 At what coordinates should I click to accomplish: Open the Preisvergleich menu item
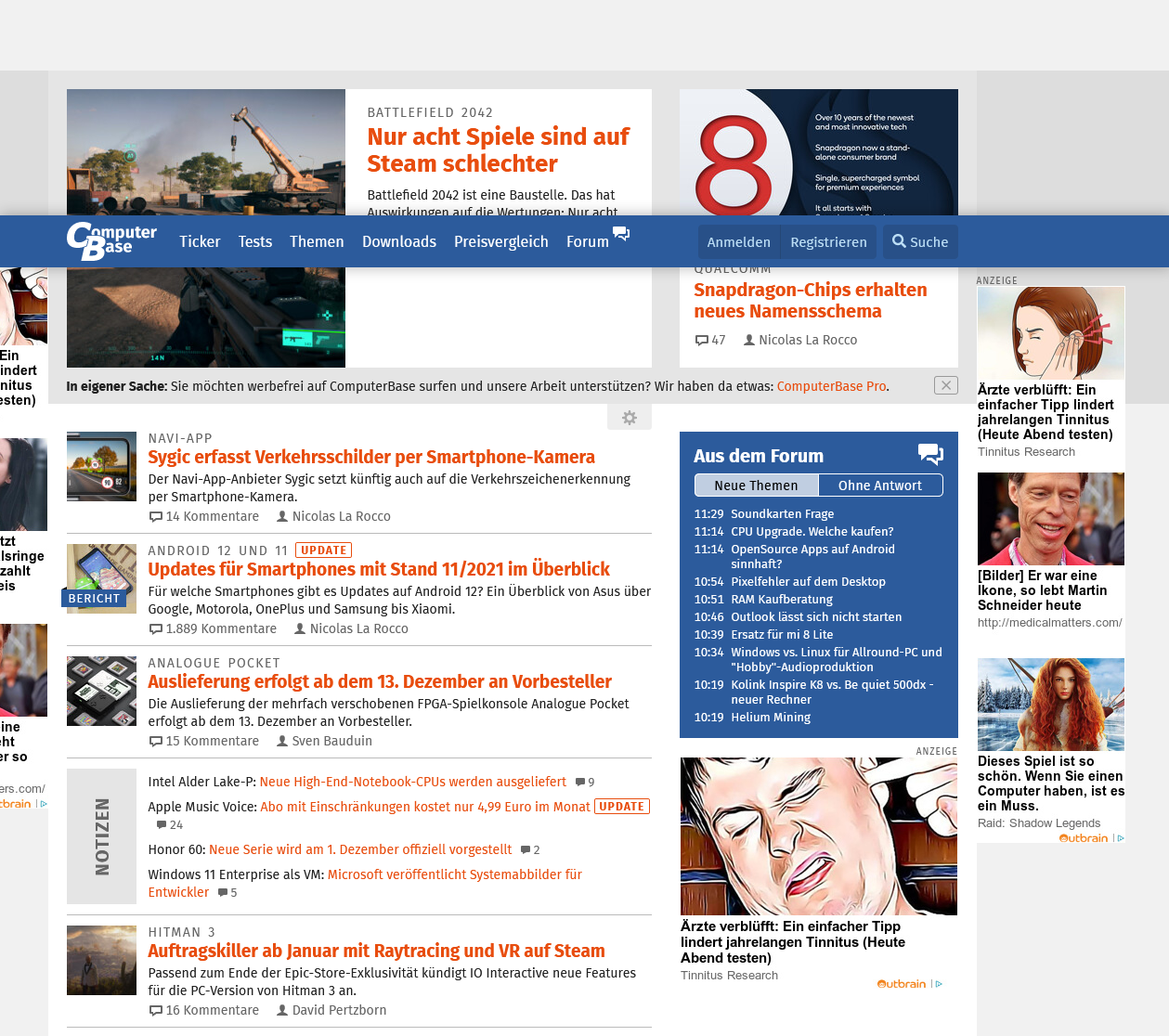(501, 241)
